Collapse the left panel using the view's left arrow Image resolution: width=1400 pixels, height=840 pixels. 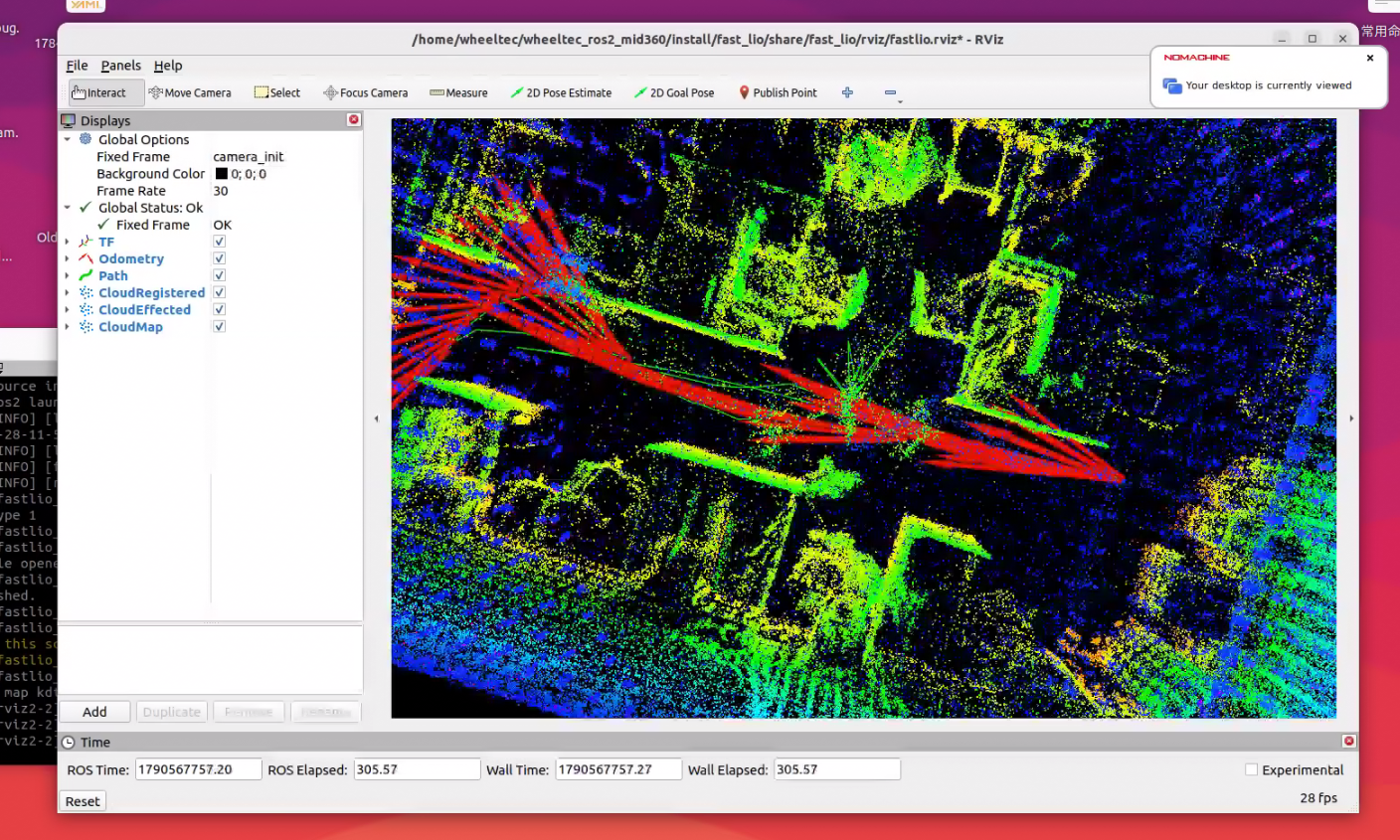pos(376,419)
